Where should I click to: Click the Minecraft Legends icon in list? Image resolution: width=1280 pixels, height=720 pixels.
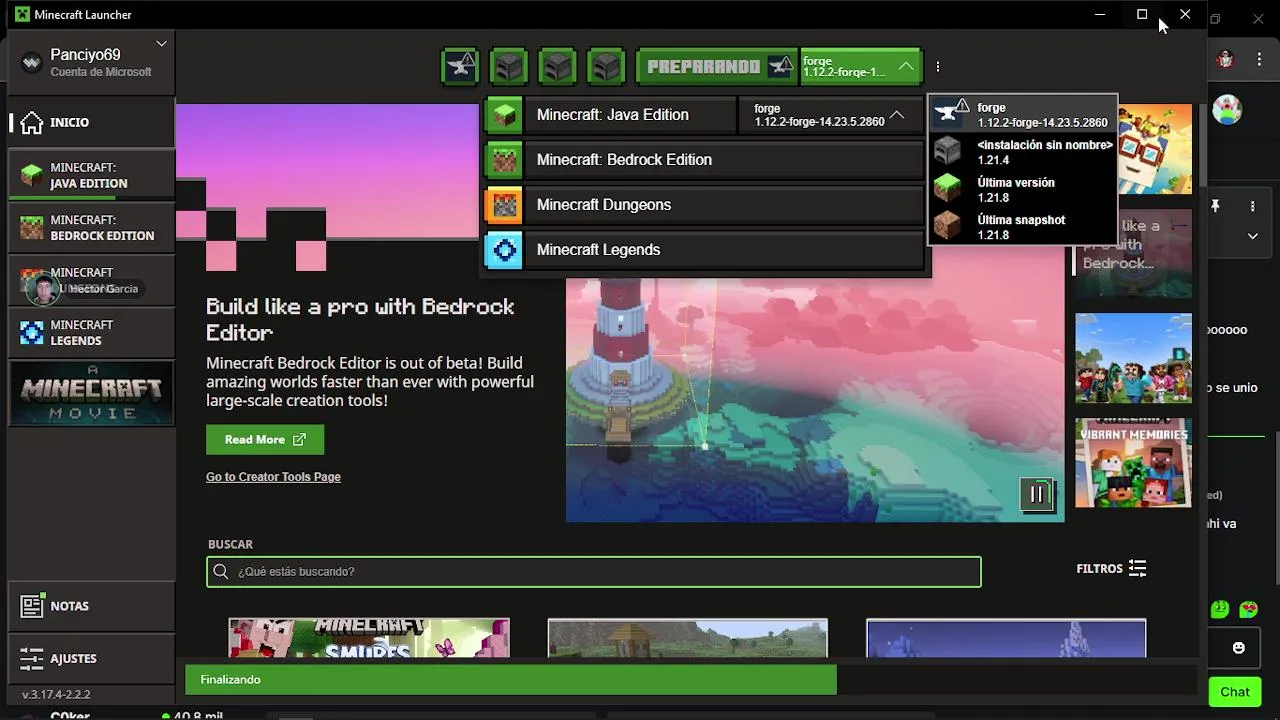click(x=504, y=250)
